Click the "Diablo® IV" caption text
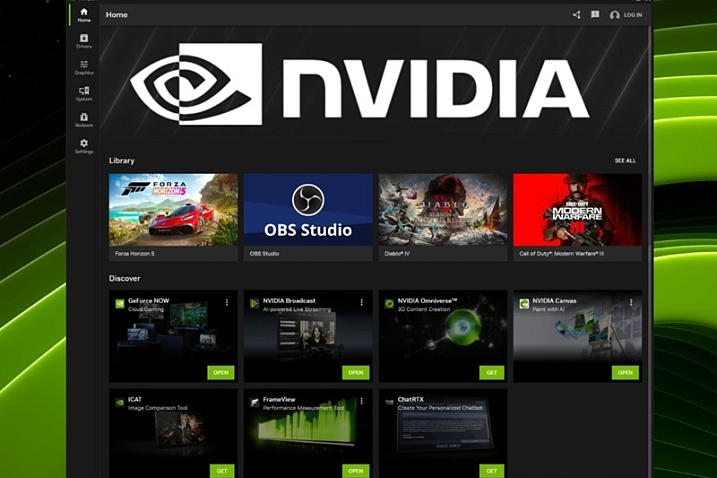Screen dimensions: 717x478 (x=397, y=253)
